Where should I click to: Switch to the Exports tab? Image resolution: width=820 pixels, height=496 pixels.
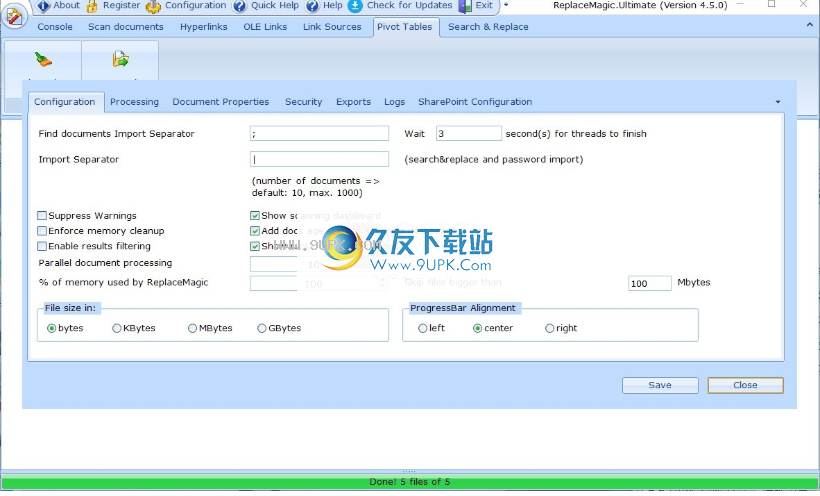[354, 102]
